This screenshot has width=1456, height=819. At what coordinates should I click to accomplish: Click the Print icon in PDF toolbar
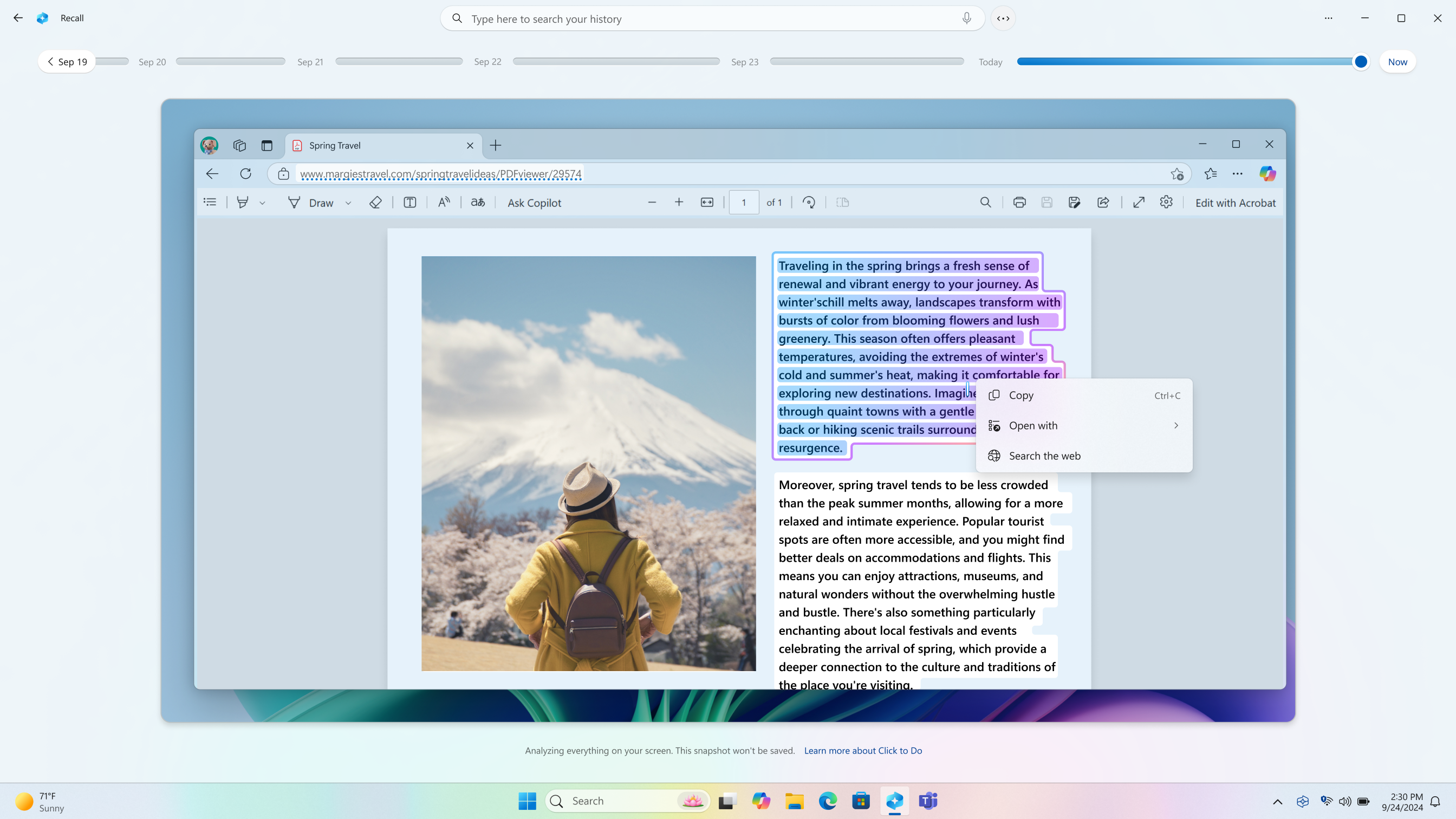(1019, 202)
